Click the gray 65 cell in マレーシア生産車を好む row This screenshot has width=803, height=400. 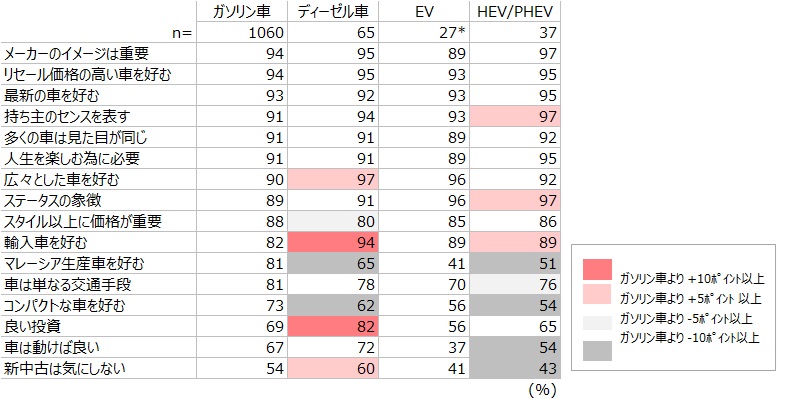click(x=332, y=263)
